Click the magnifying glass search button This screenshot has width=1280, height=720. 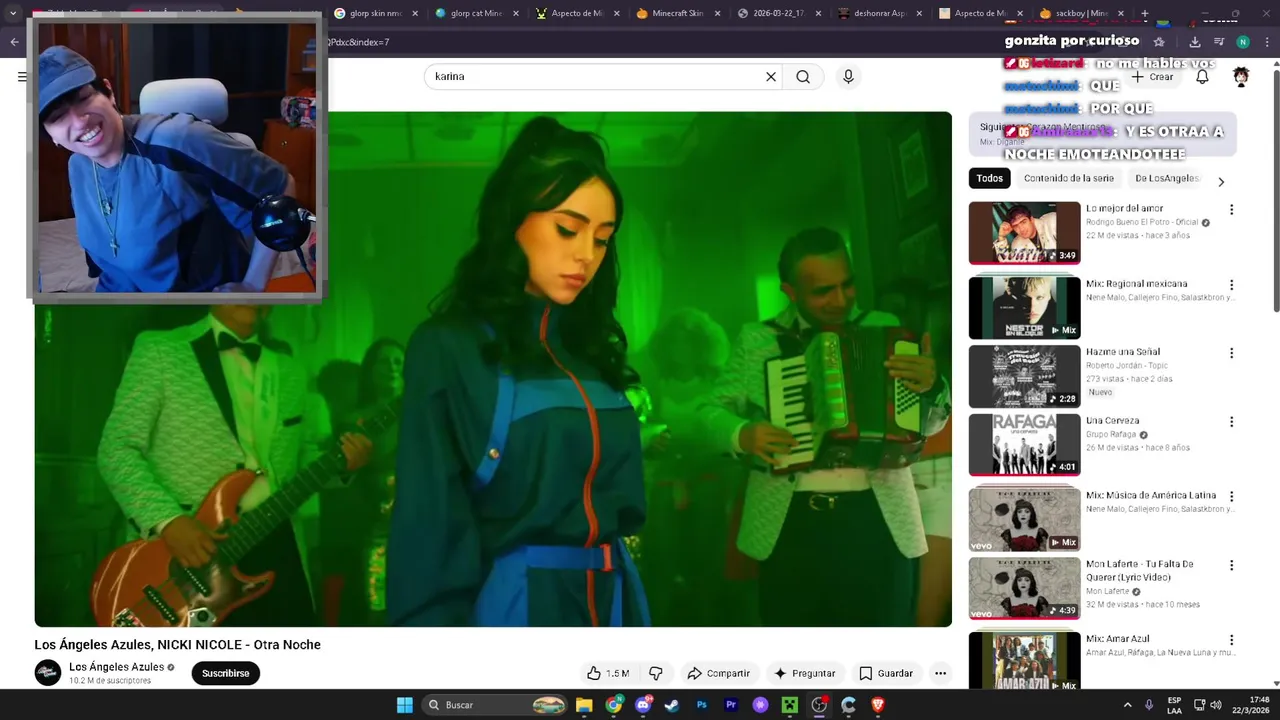point(803,77)
